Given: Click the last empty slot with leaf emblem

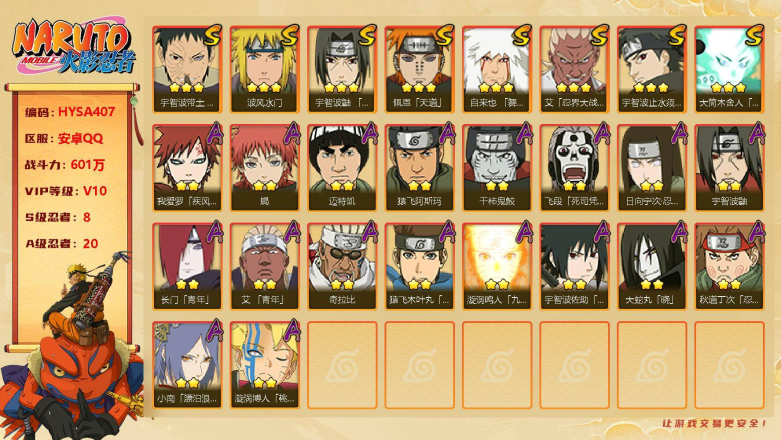Looking at the screenshot, I should coord(729,365).
